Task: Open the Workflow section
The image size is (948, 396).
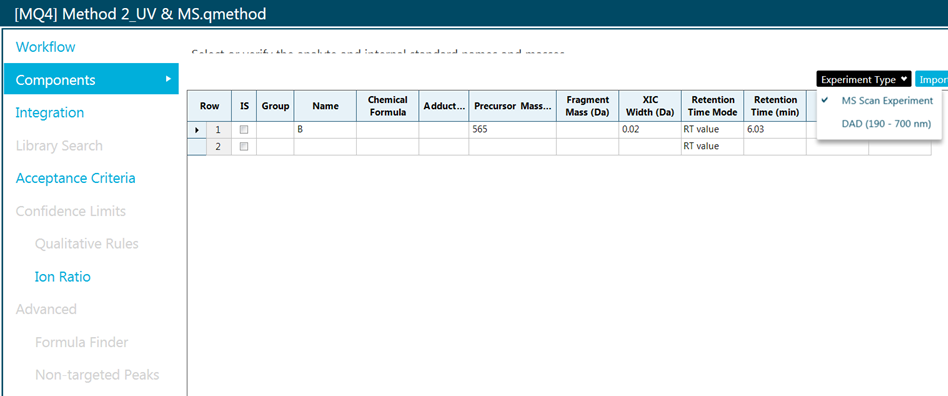Action: coord(45,47)
